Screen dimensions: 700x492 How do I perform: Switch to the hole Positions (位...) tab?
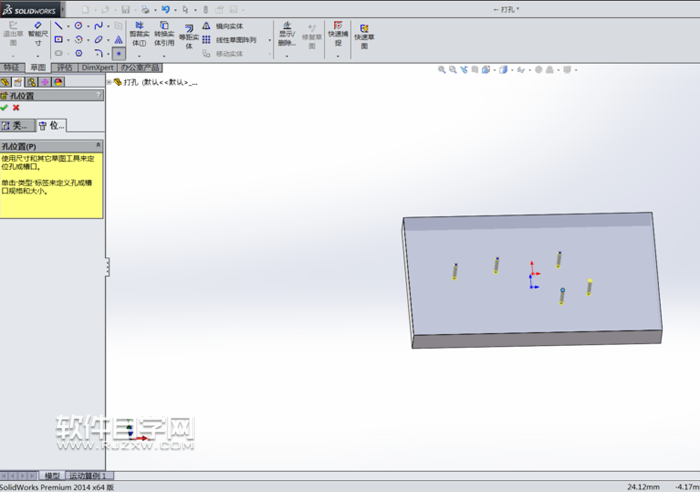pos(51,125)
